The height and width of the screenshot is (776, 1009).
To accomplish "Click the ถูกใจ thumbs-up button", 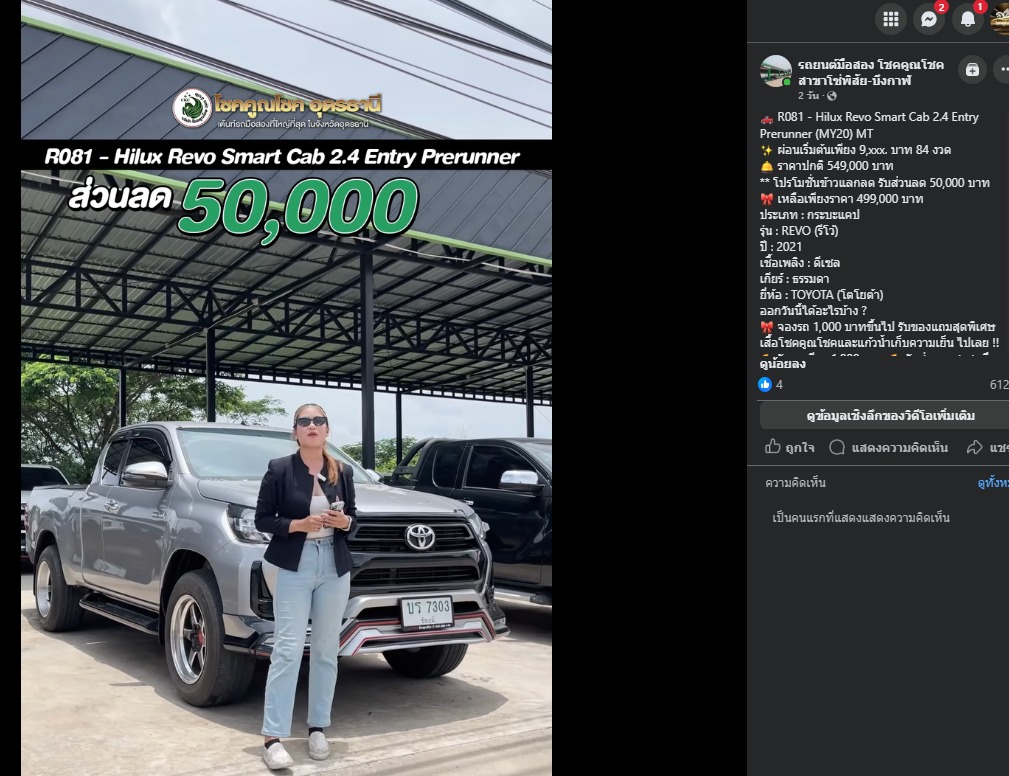I will tap(790, 447).
